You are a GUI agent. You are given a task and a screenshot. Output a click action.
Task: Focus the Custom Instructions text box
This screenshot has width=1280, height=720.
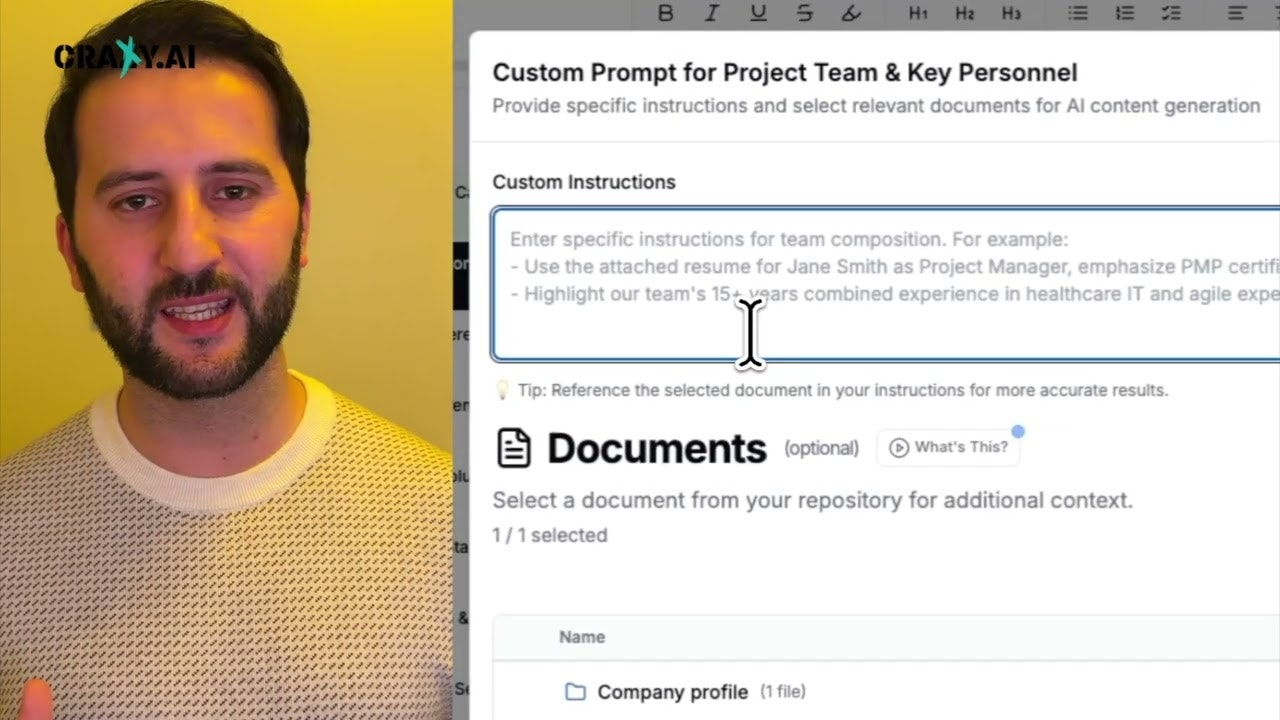[x=885, y=284]
